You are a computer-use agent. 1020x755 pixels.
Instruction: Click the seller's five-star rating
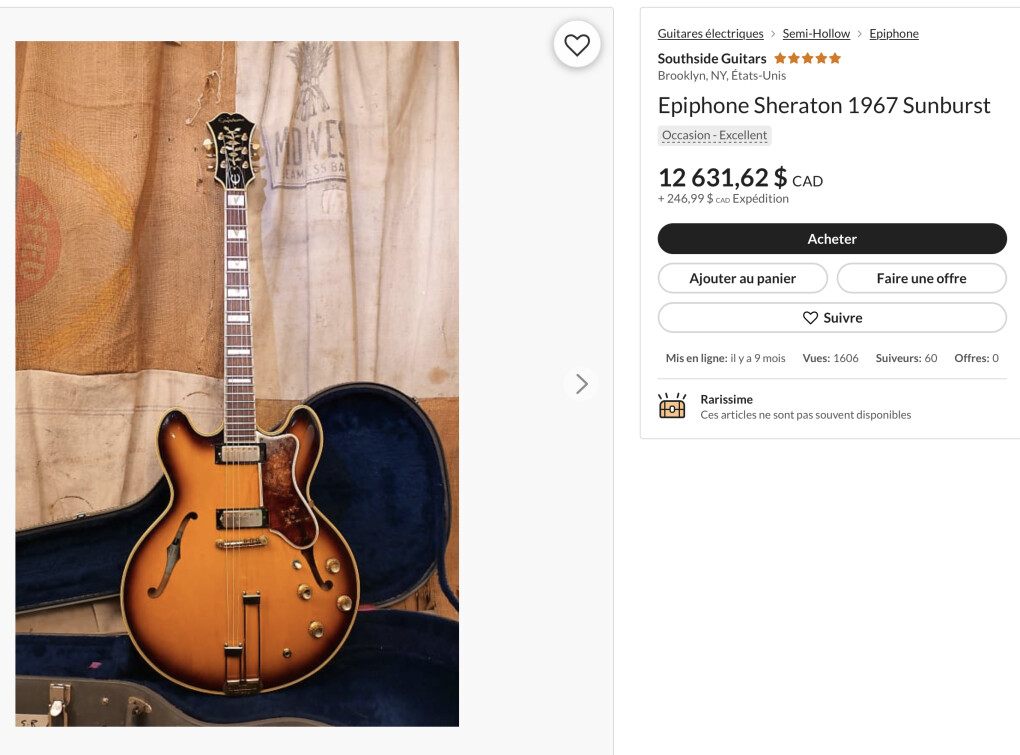[807, 59]
